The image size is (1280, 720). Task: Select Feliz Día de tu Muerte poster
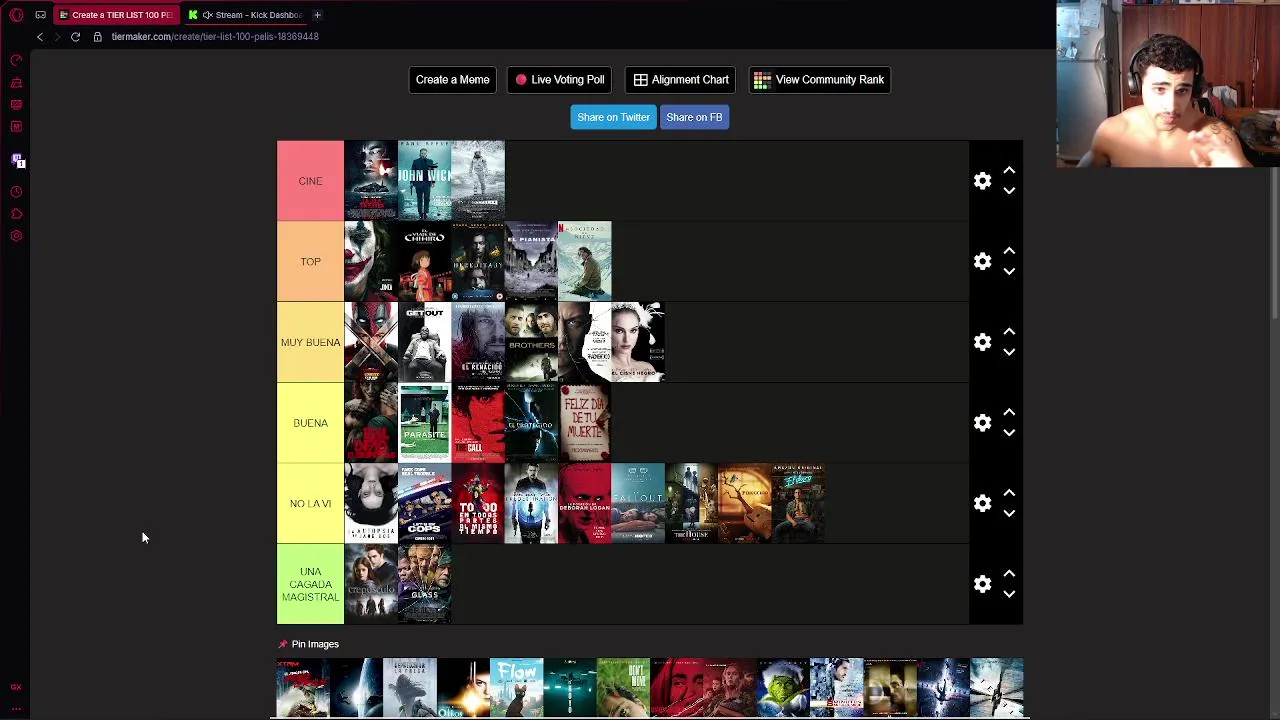click(585, 423)
